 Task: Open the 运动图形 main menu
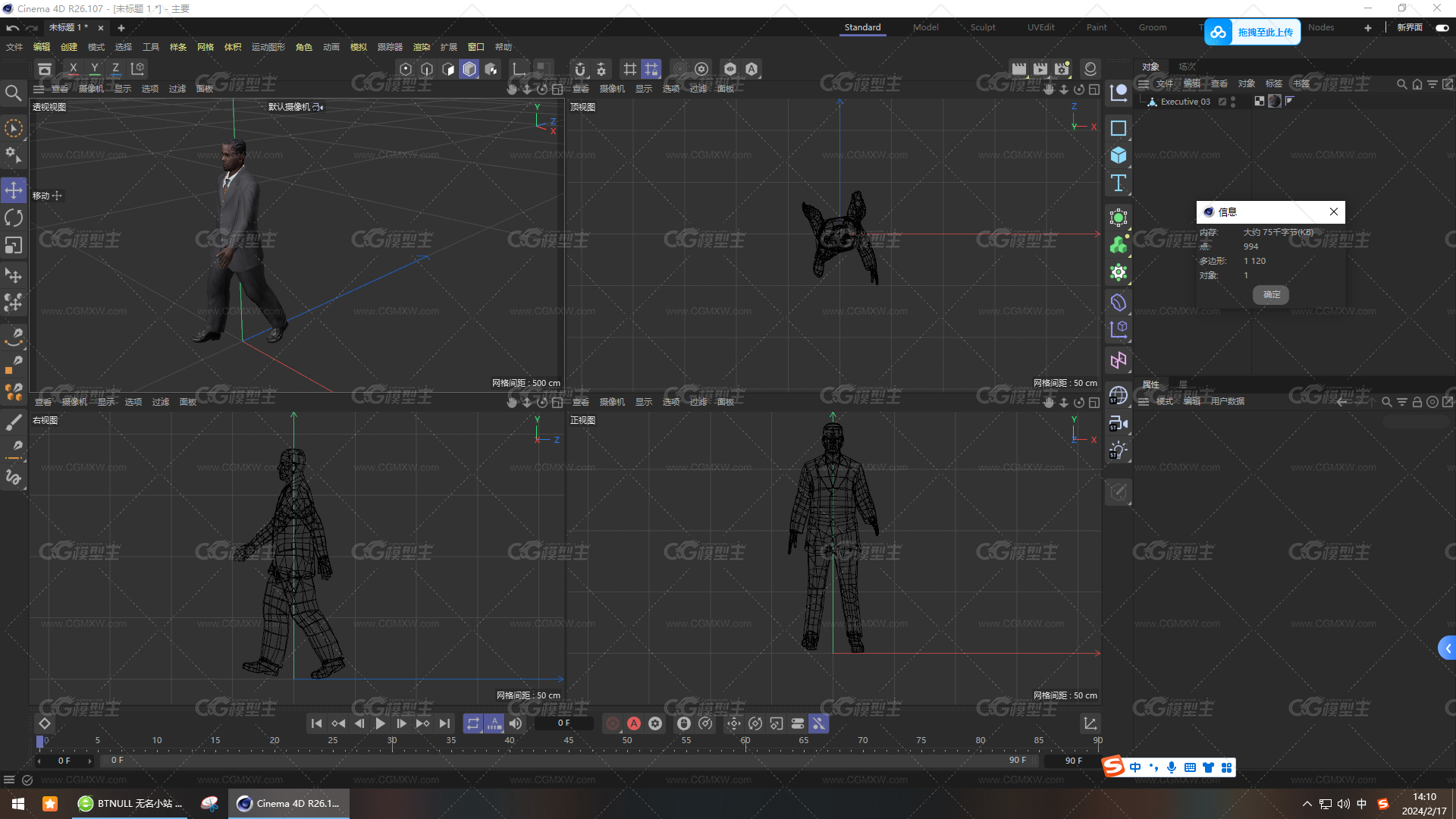click(268, 47)
